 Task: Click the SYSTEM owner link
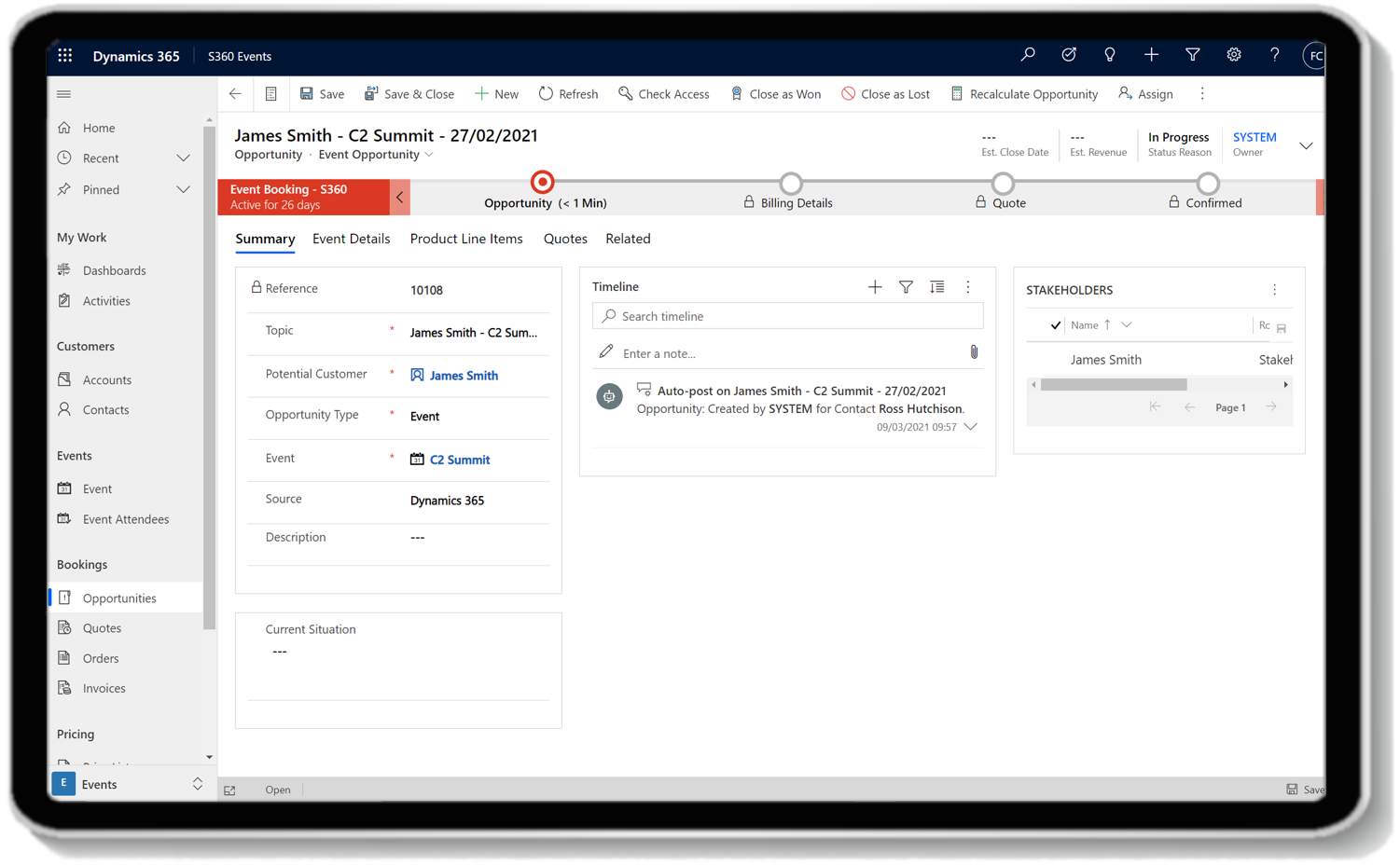click(x=1254, y=137)
